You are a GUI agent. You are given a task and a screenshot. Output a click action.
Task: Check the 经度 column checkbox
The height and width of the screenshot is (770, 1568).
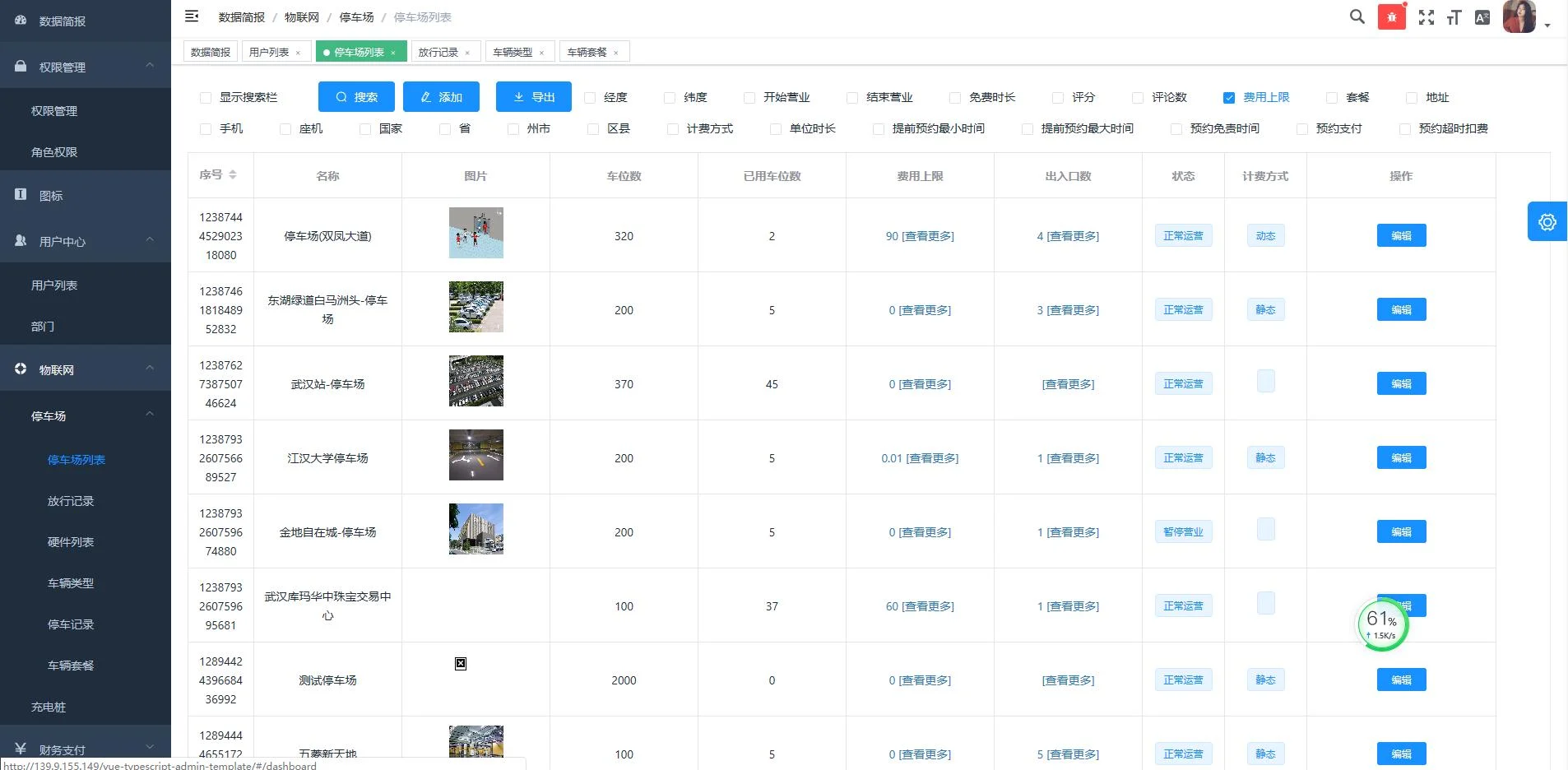coord(589,97)
